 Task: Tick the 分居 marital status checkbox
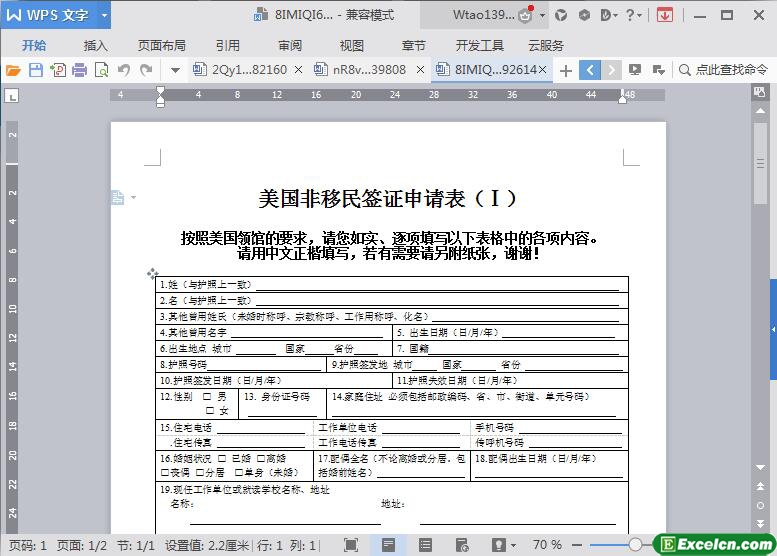click(x=200, y=473)
